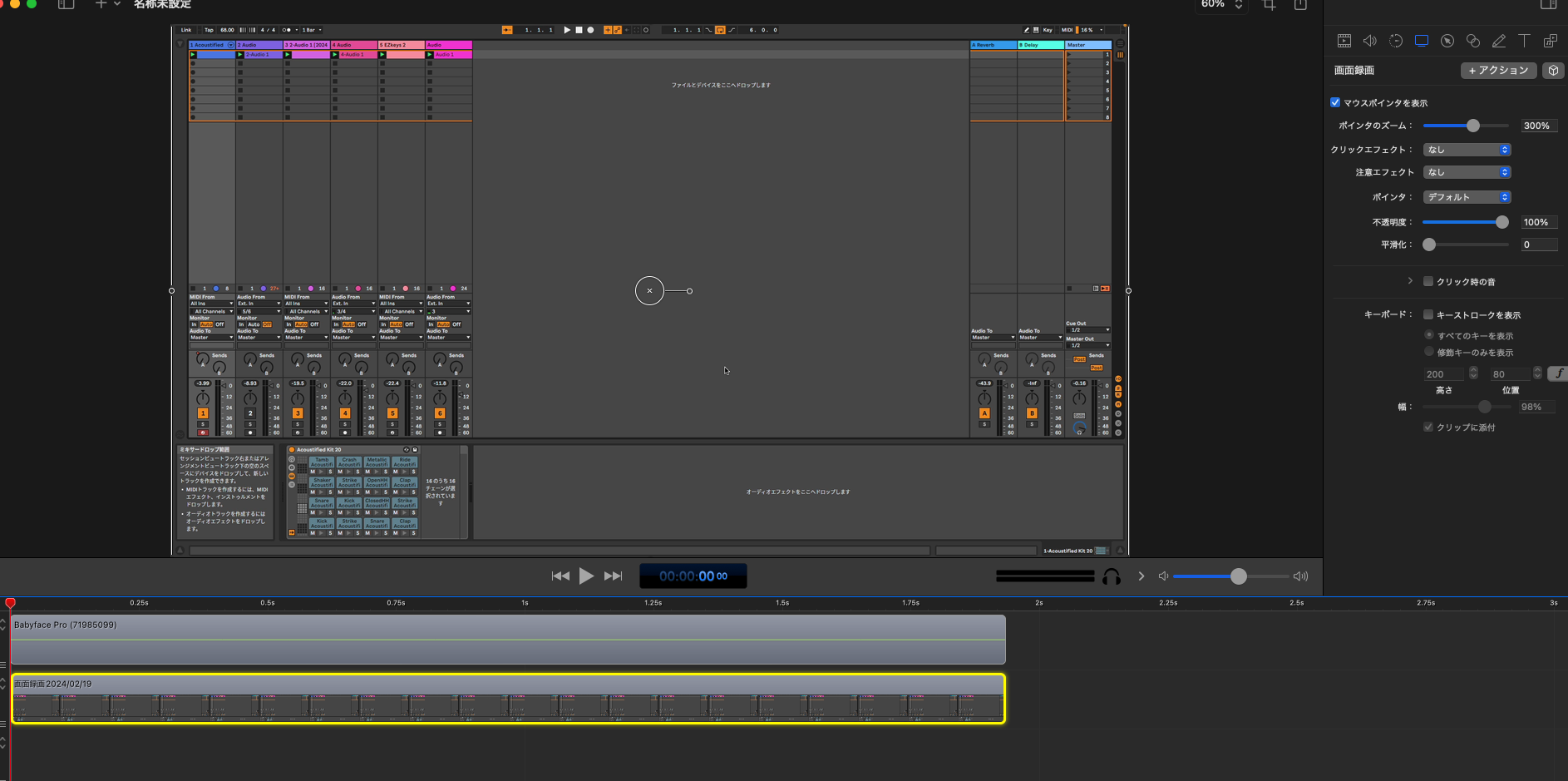Enable the キーストロークを表示 checkbox
This screenshot has height=781, width=1568.
point(1428,315)
